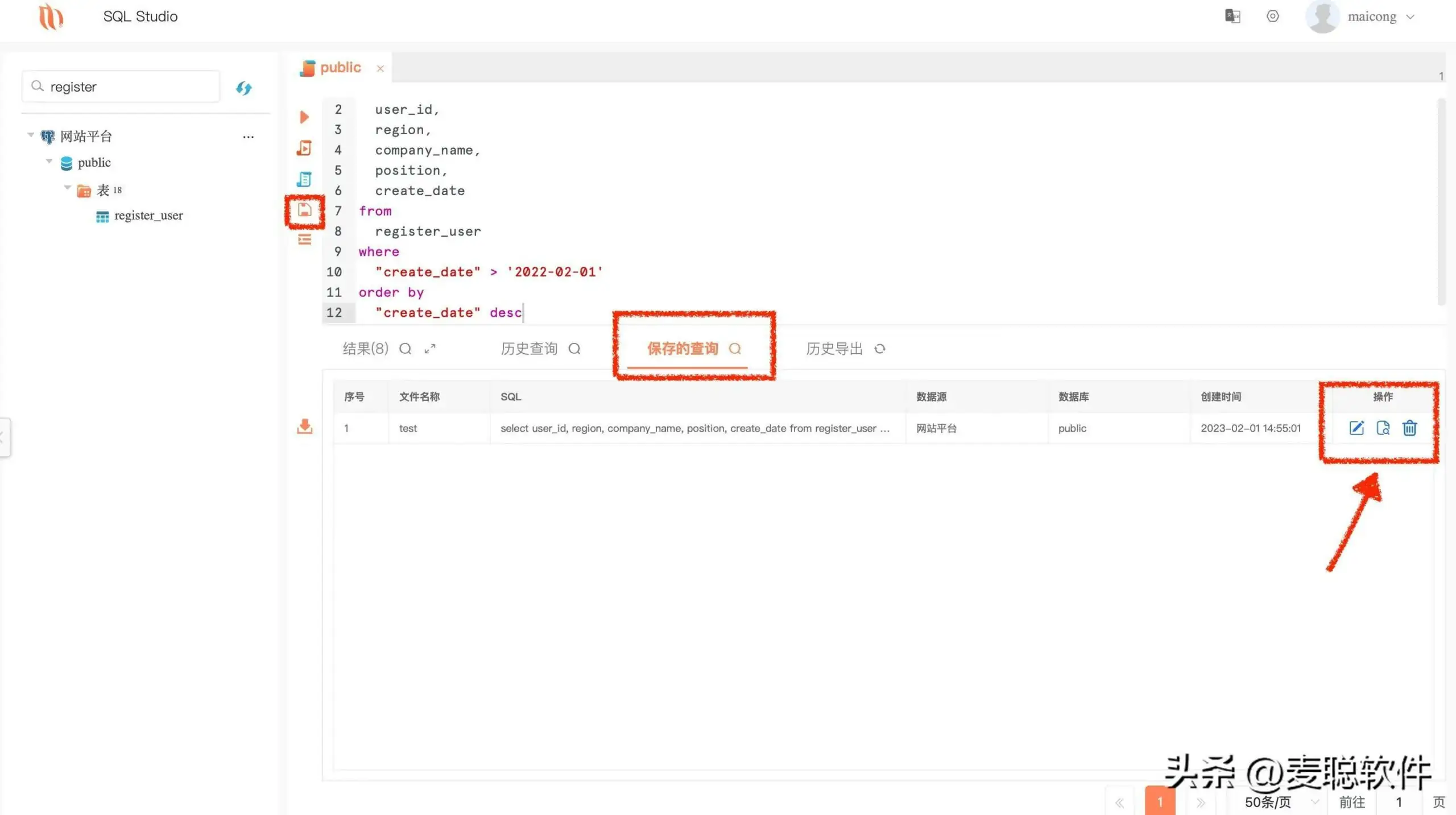Click the language switch icon in the header

click(1232, 16)
